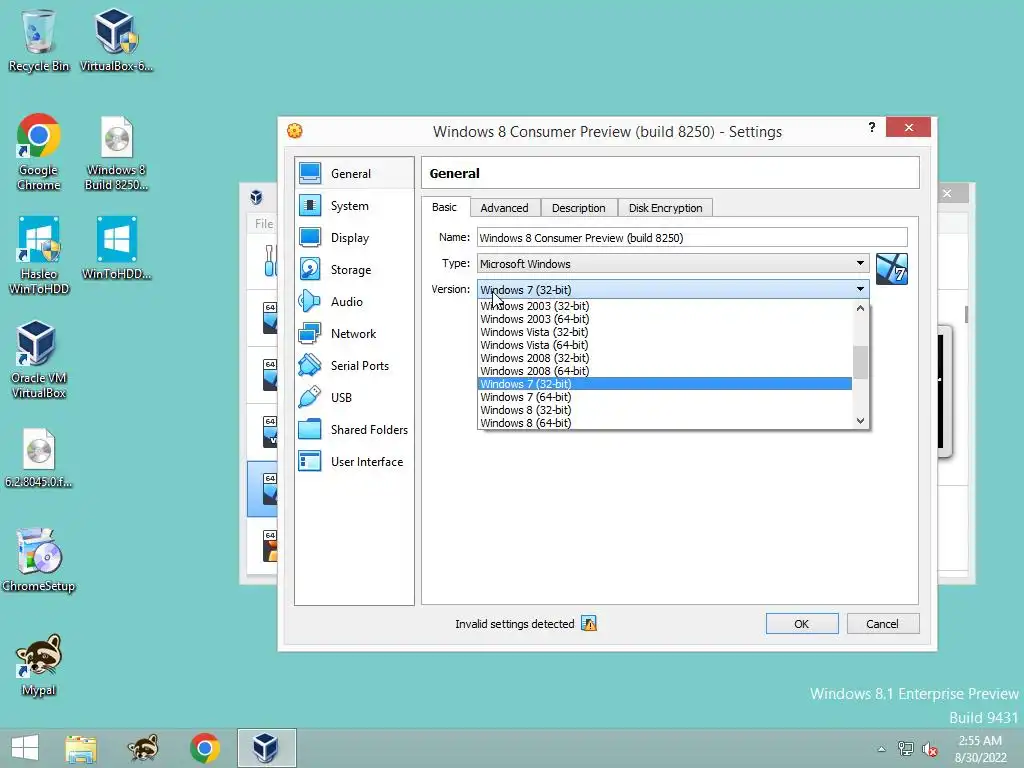Open the USB settings category
Screen dimensions: 1024x768
[353, 398]
